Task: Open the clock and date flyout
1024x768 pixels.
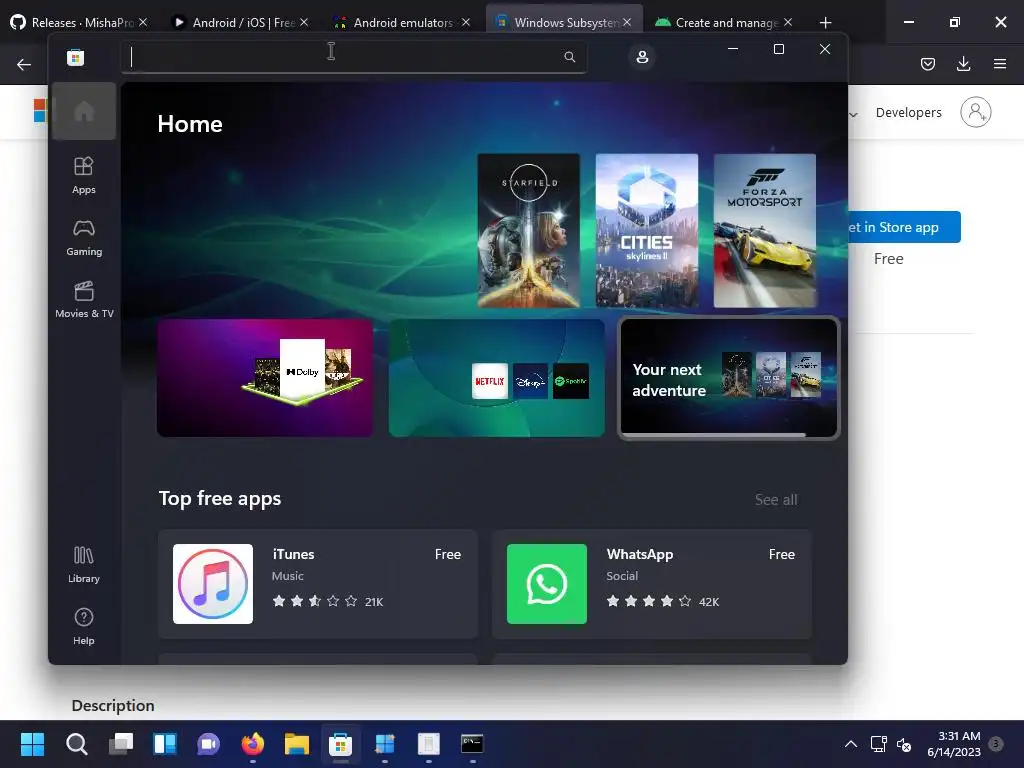Action: tap(954, 744)
